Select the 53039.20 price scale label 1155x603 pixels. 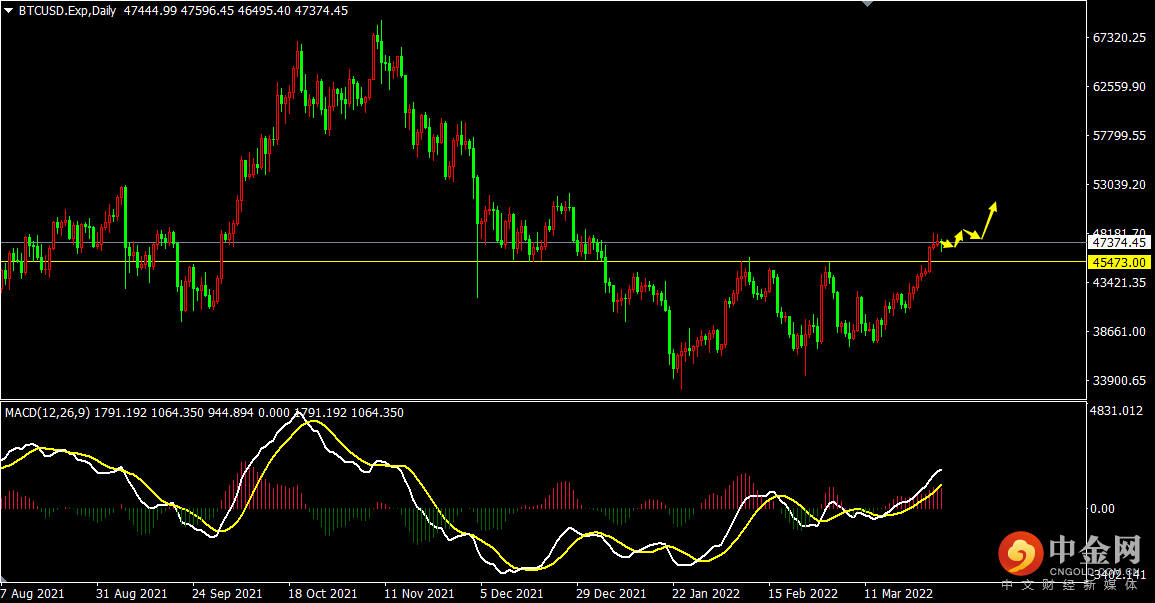(x=1119, y=184)
